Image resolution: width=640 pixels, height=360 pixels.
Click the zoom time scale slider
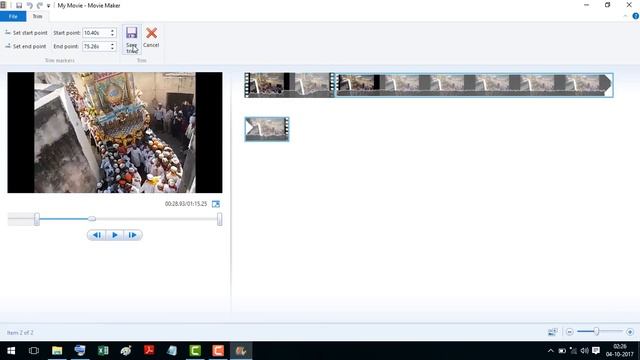[x=596, y=331]
